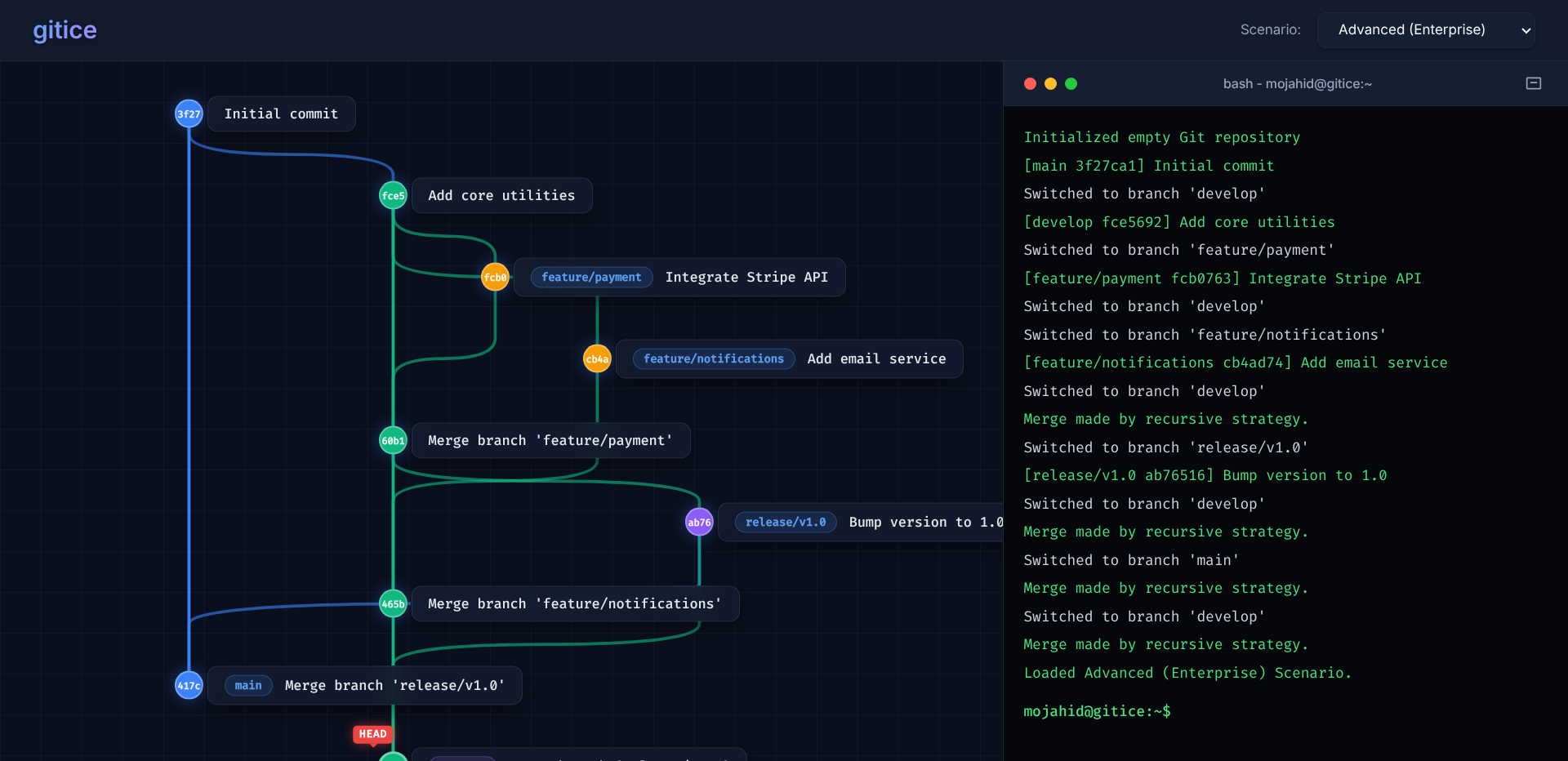Click the feature/notifications branch tag
This screenshot has height=761, width=1568.
point(713,358)
